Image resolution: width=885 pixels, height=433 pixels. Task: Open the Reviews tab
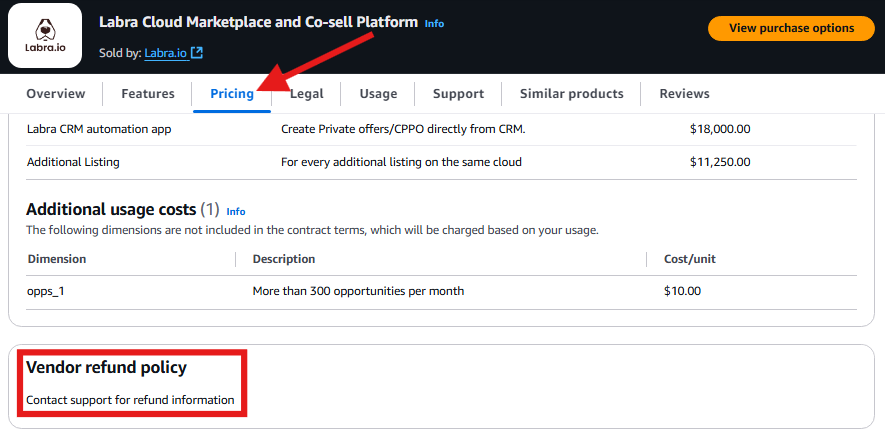[x=685, y=94]
